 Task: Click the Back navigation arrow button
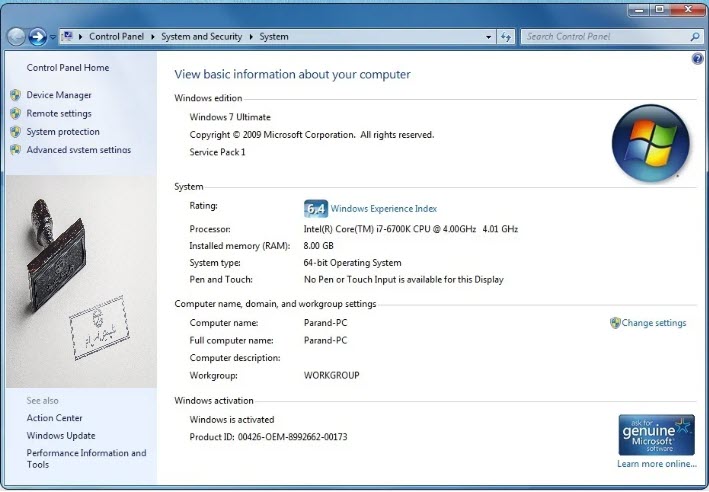[16, 37]
